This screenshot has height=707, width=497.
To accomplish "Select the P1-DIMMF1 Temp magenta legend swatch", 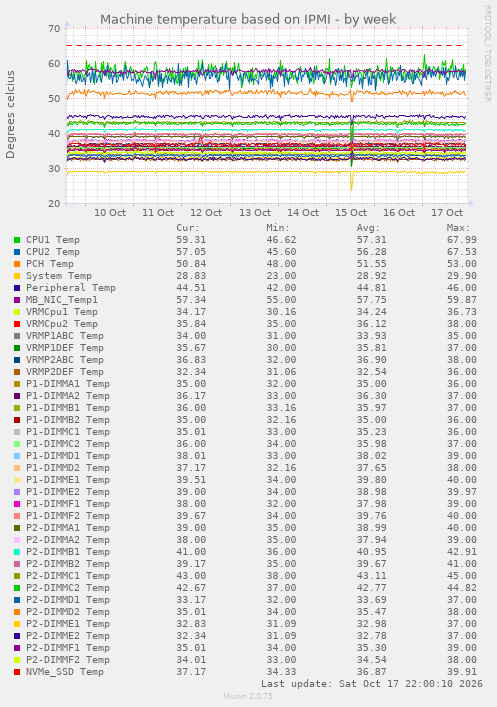I will 17,504.
